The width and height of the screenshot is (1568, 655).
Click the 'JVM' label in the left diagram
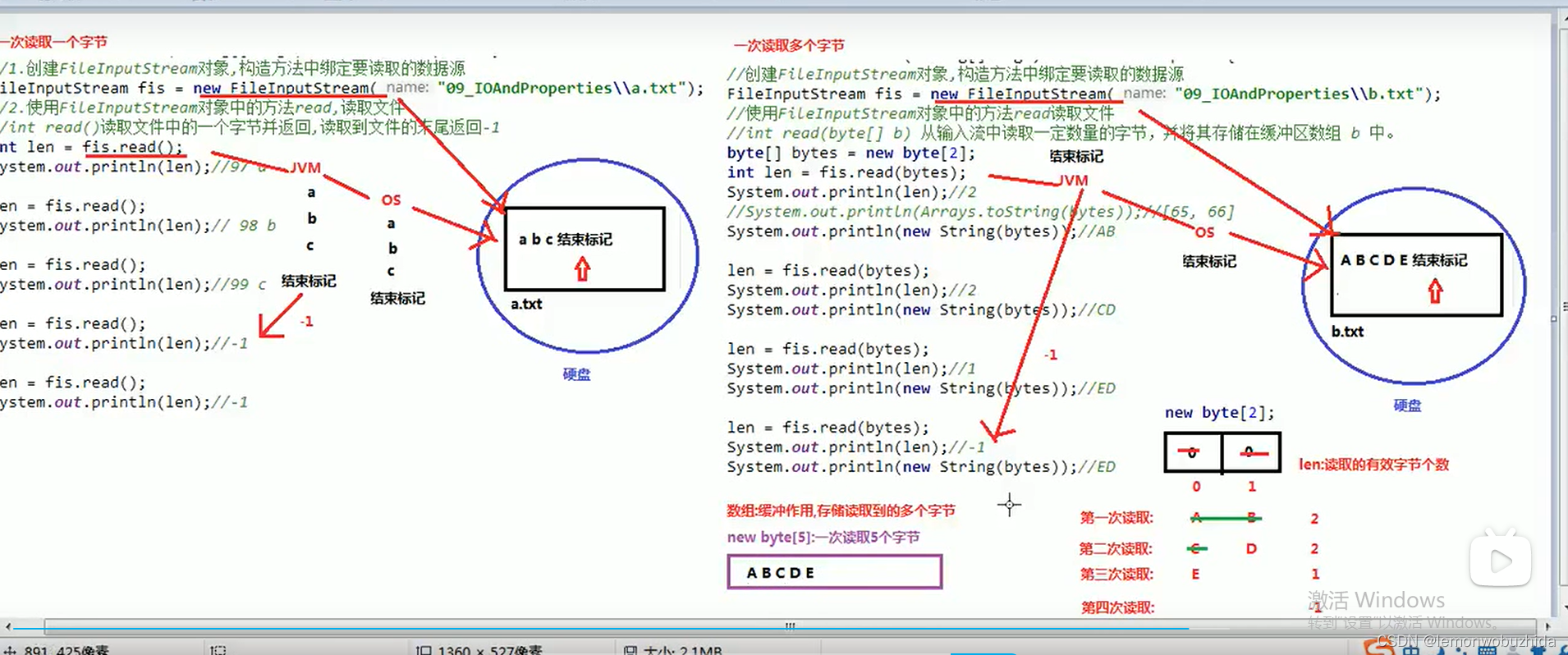tap(305, 167)
